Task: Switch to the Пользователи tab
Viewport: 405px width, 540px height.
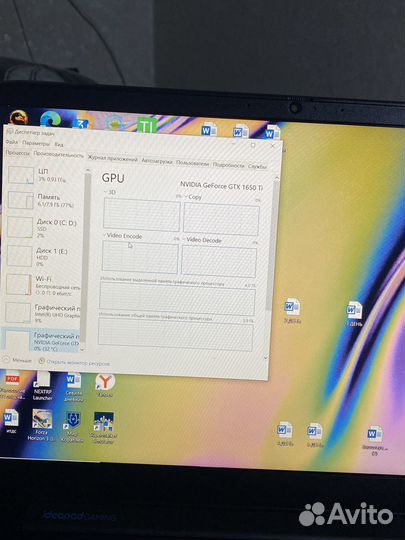Action: [193, 163]
